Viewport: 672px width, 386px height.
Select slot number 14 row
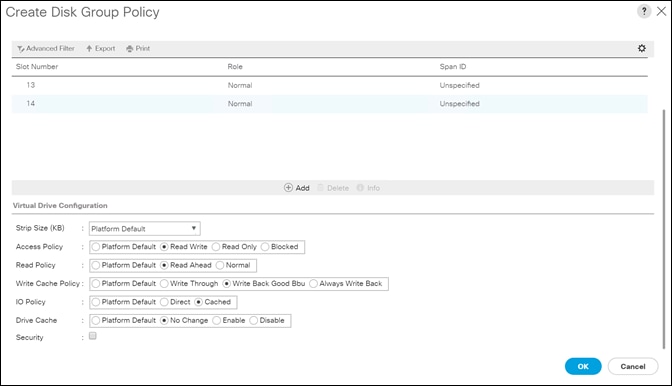[330, 104]
